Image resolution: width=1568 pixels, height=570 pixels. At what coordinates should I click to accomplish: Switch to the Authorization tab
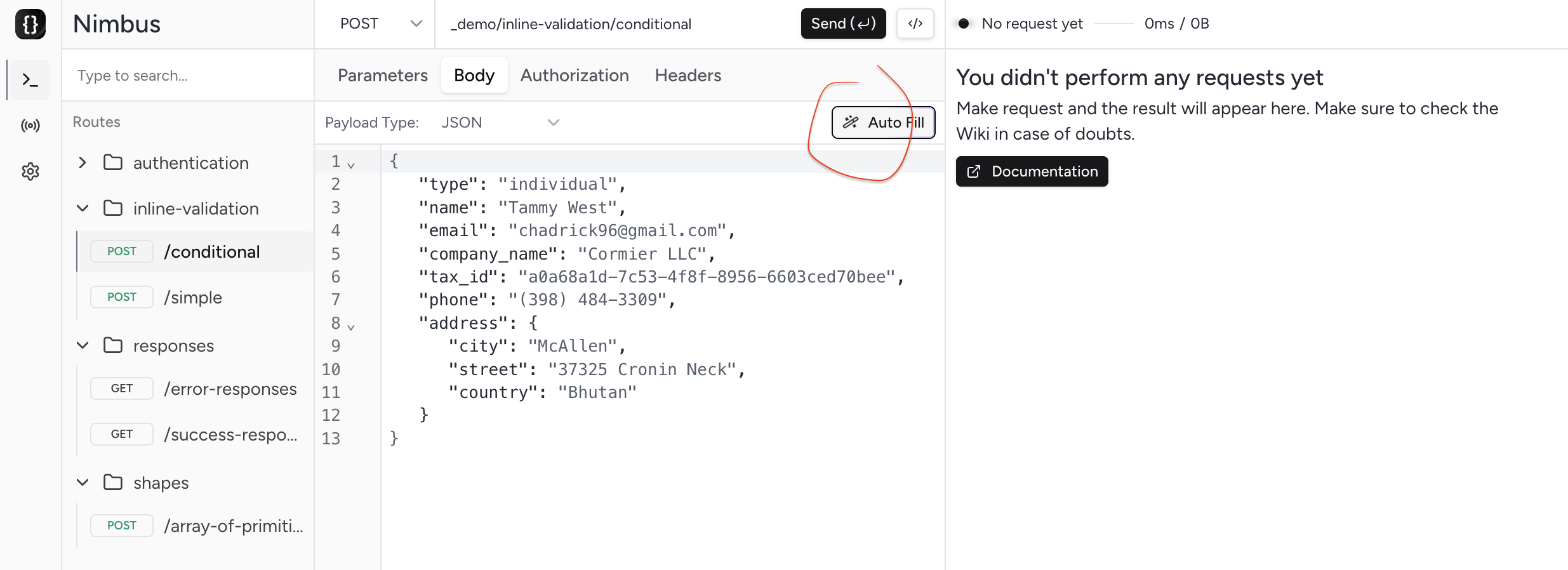tap(574, 76)
